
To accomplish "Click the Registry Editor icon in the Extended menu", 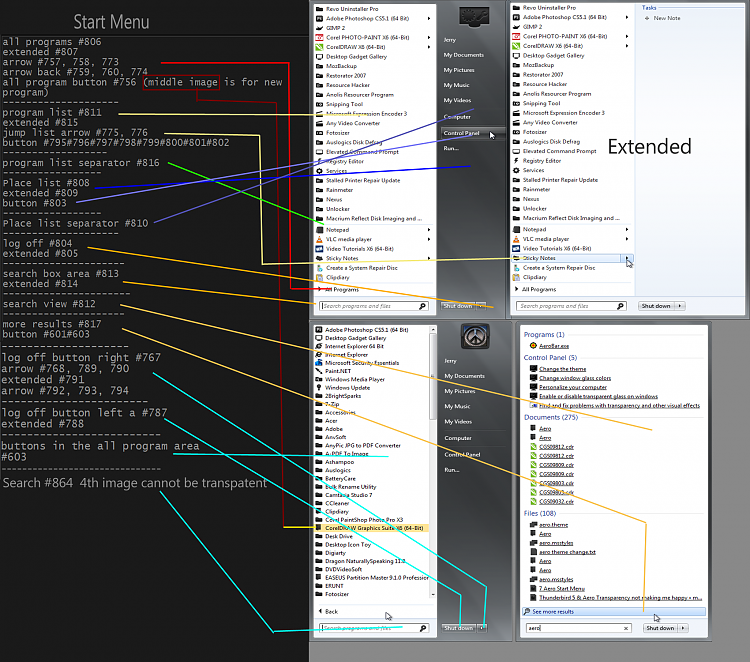I will pyautogui.click(x=516, y=161).
